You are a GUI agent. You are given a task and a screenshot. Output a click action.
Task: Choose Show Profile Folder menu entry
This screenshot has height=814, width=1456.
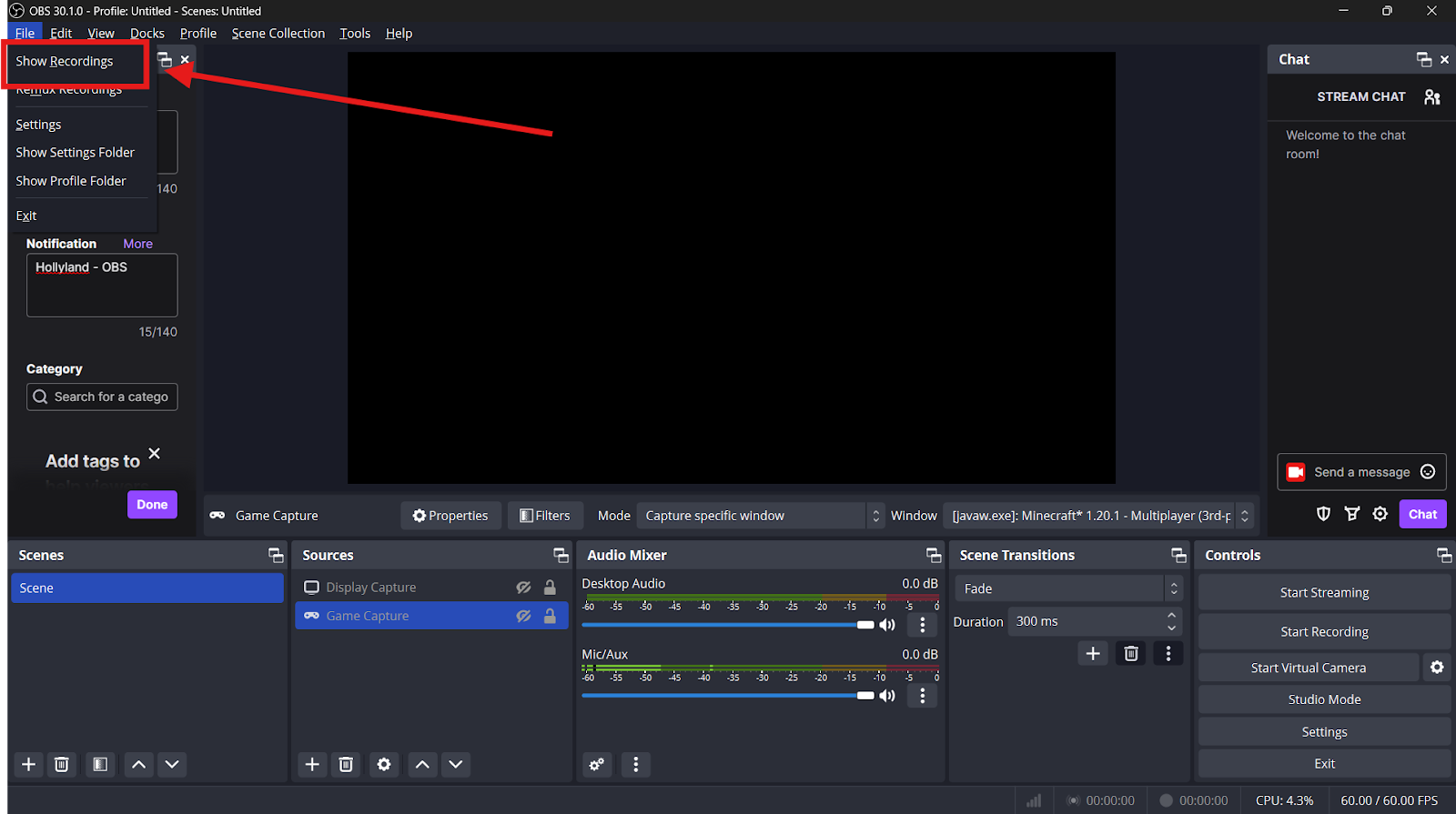pyautogui.click(x=71, y=181)
